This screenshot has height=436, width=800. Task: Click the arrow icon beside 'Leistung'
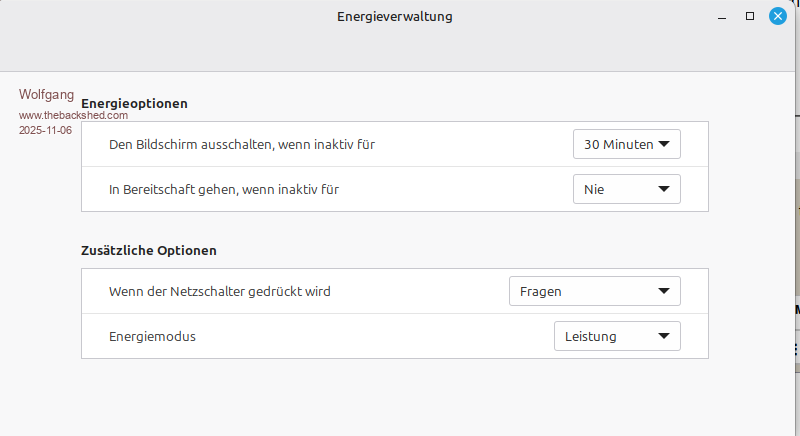point(663,336)
